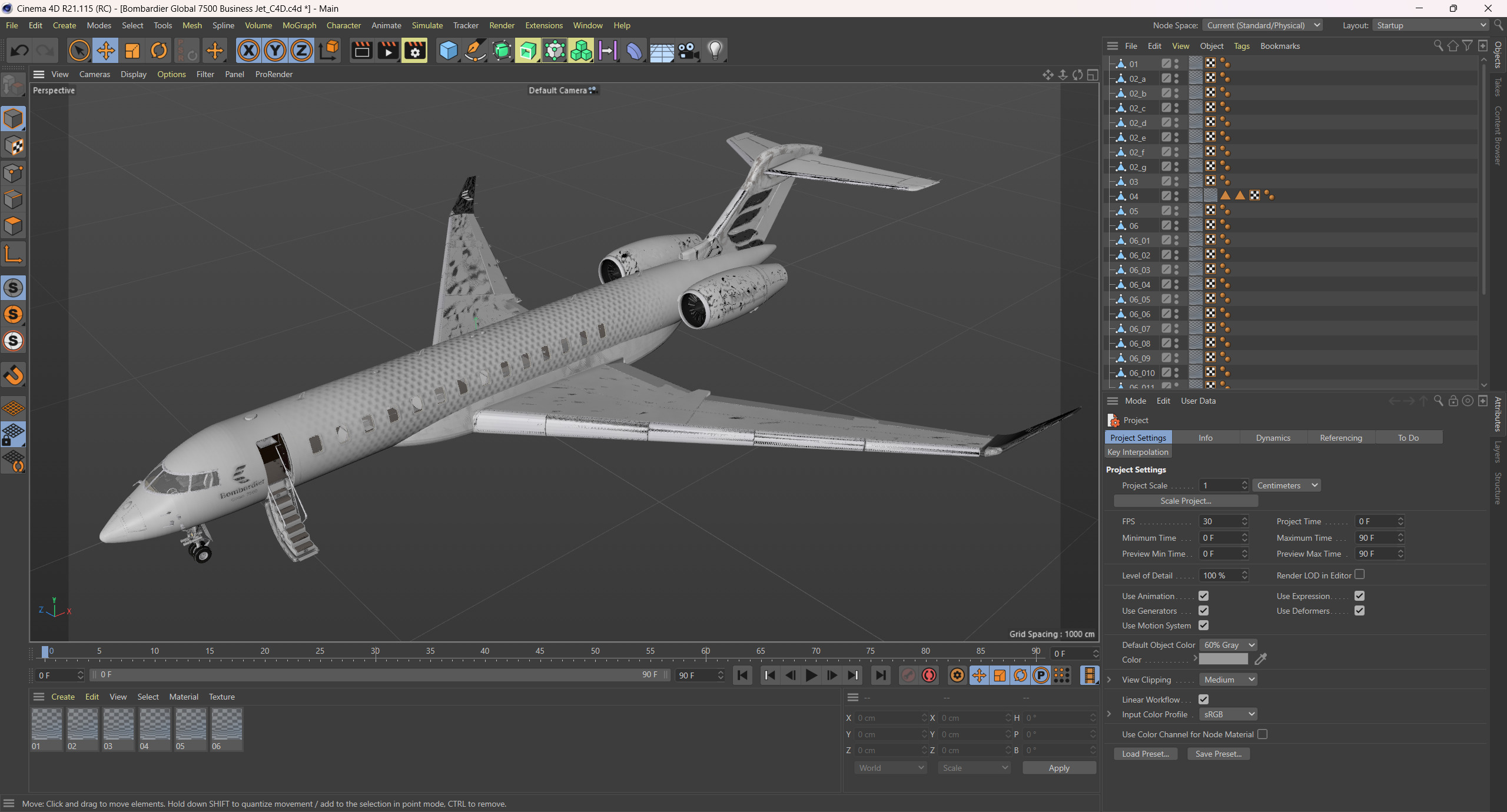
Task: Uncheck Use Motion System checkbox
Action: coord(1204,625)
